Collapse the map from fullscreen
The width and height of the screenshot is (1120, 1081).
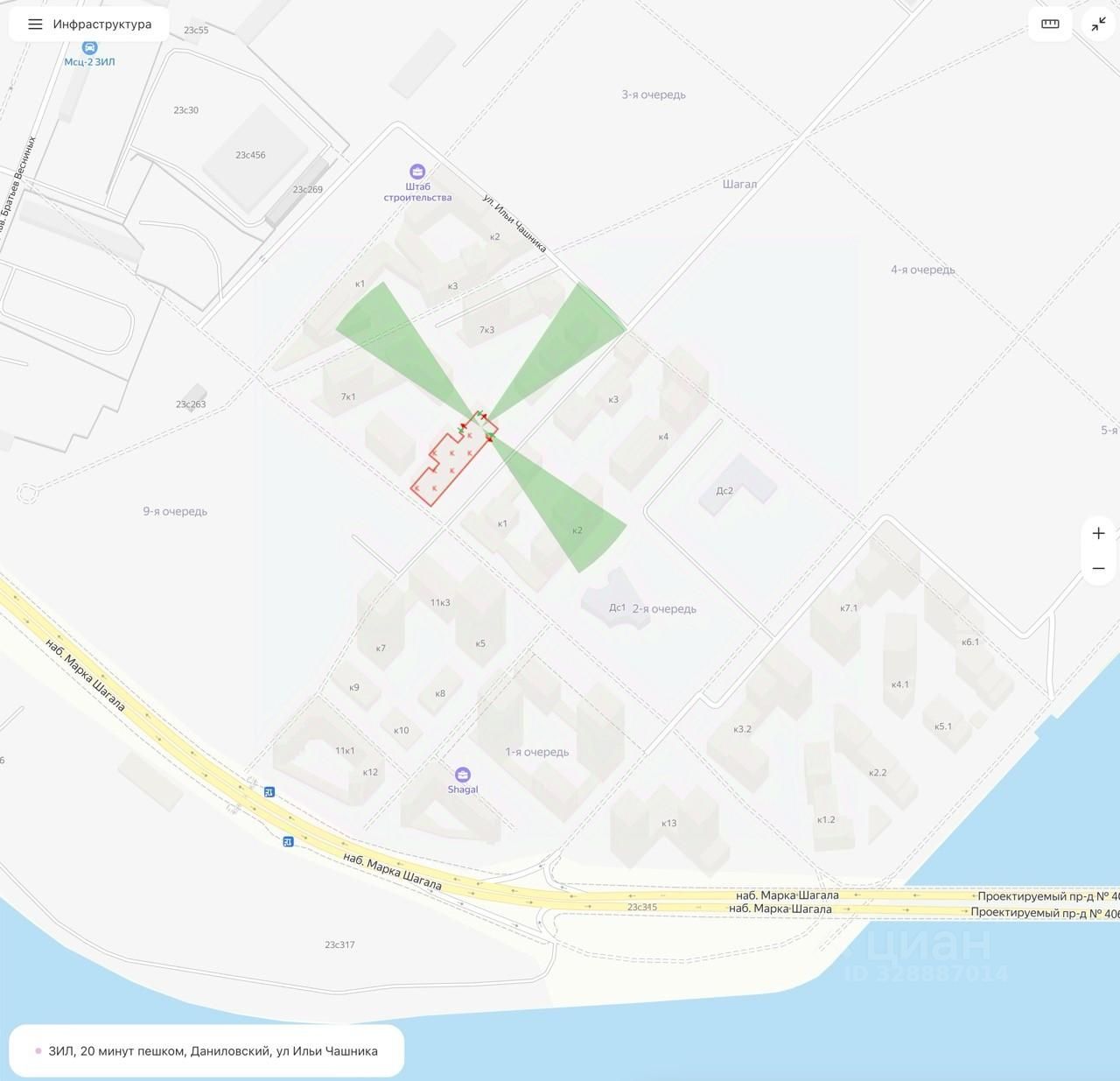tap(1098, 25)
